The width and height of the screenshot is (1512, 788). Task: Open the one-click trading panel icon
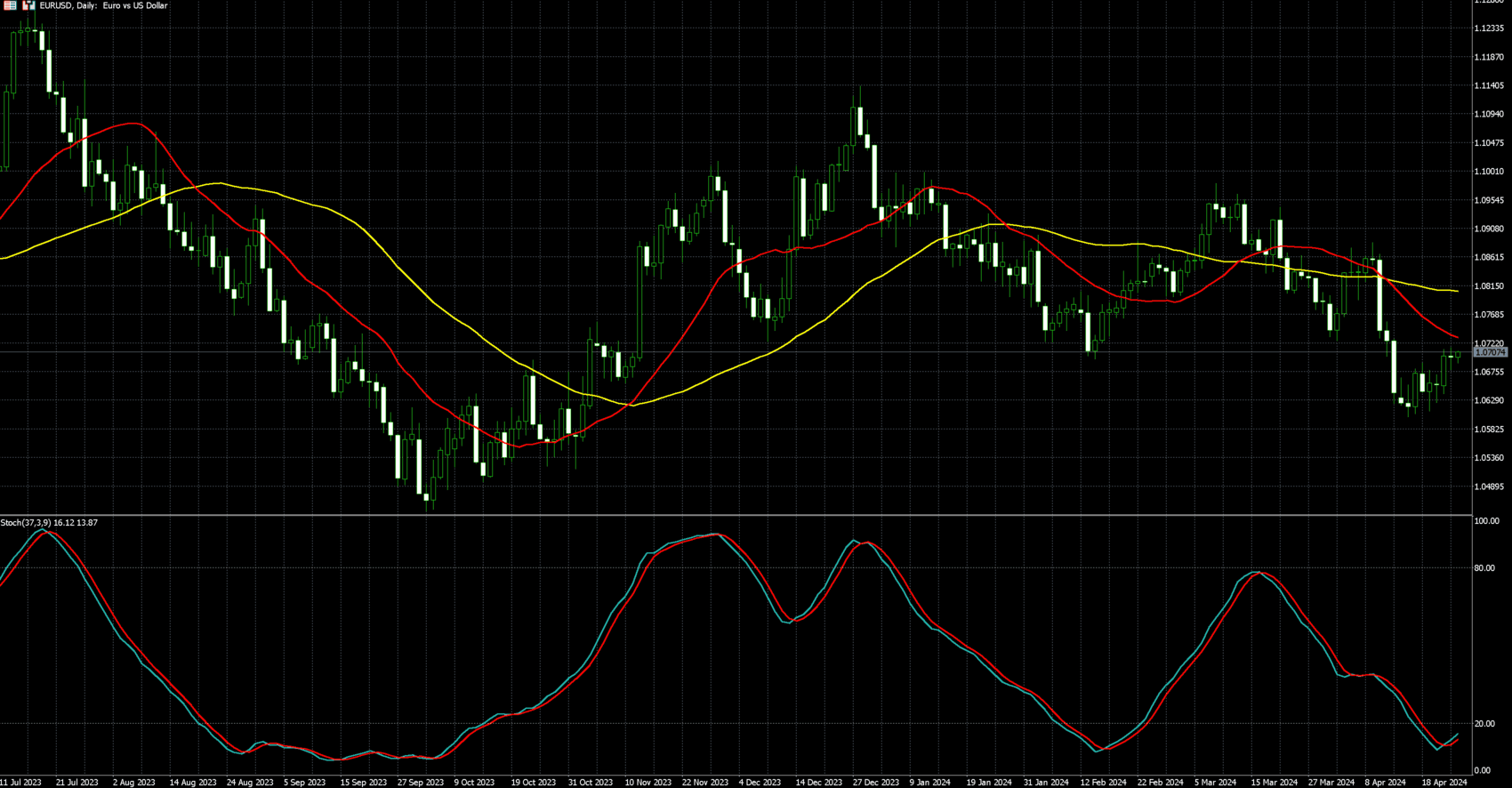pyautogui.click(x=10, y=5)
